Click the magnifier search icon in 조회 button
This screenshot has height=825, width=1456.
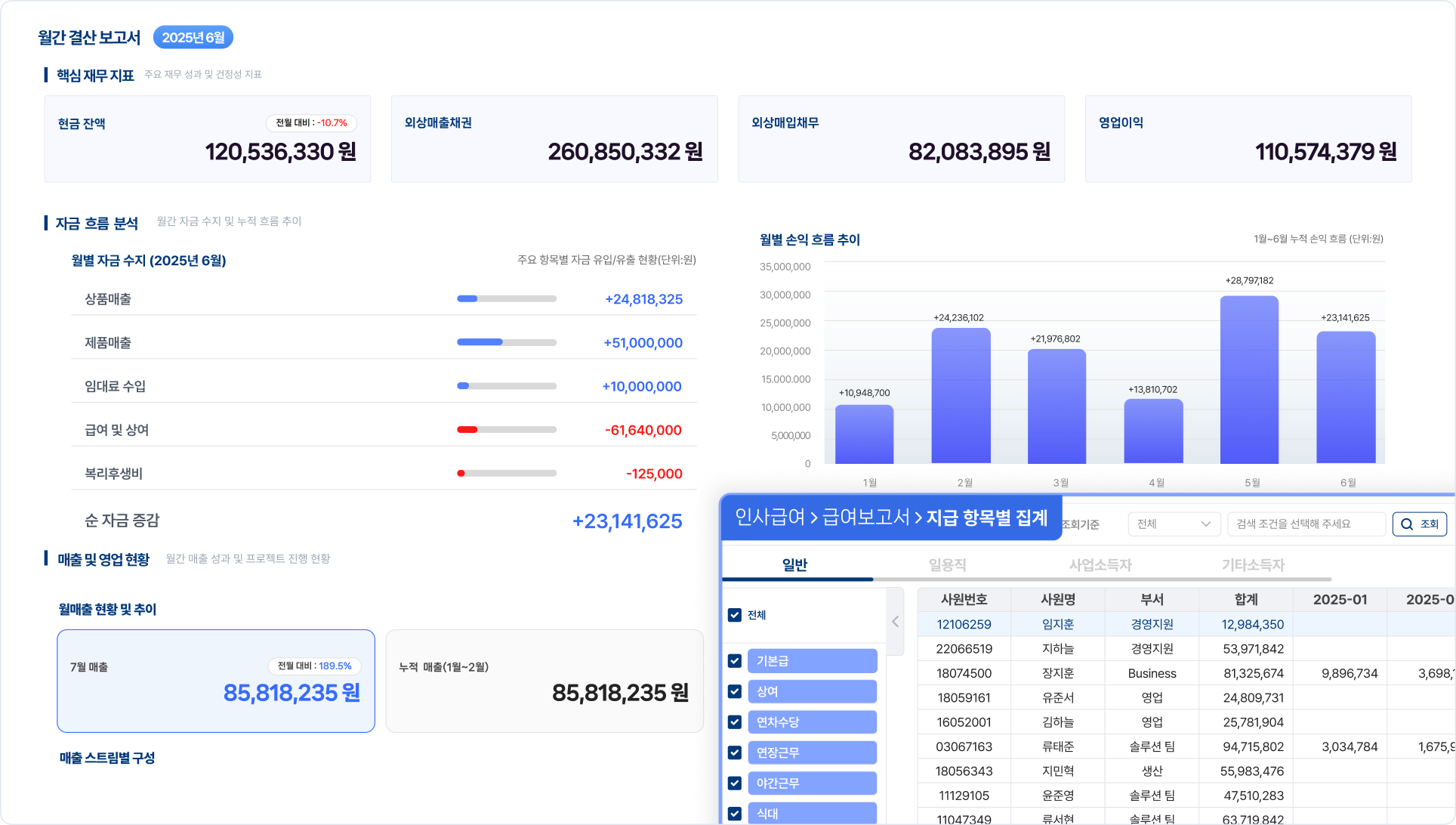point(1407,524)
